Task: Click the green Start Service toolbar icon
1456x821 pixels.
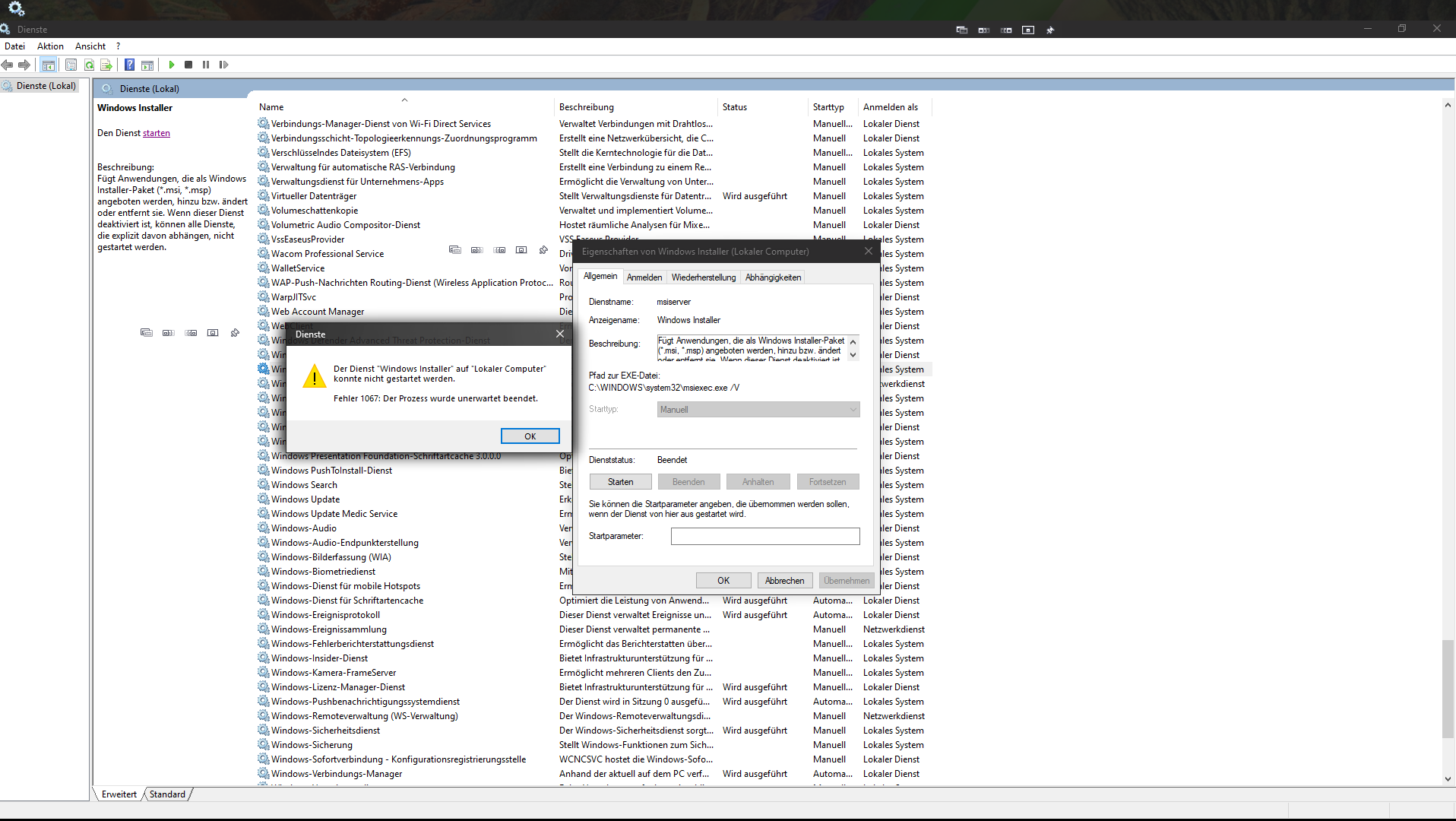Action: [172, 65]
